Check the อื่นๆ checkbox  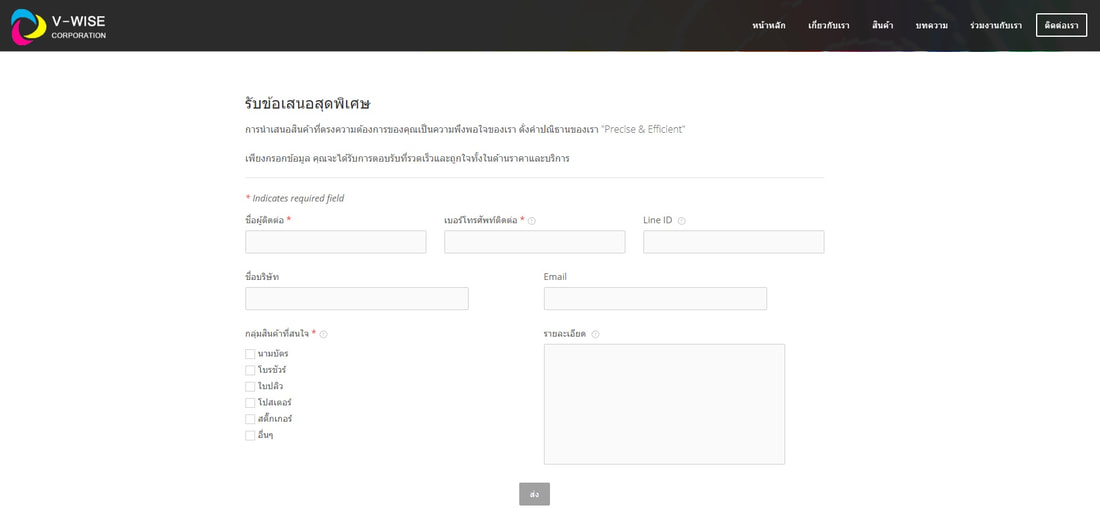[x=250, y=436]
